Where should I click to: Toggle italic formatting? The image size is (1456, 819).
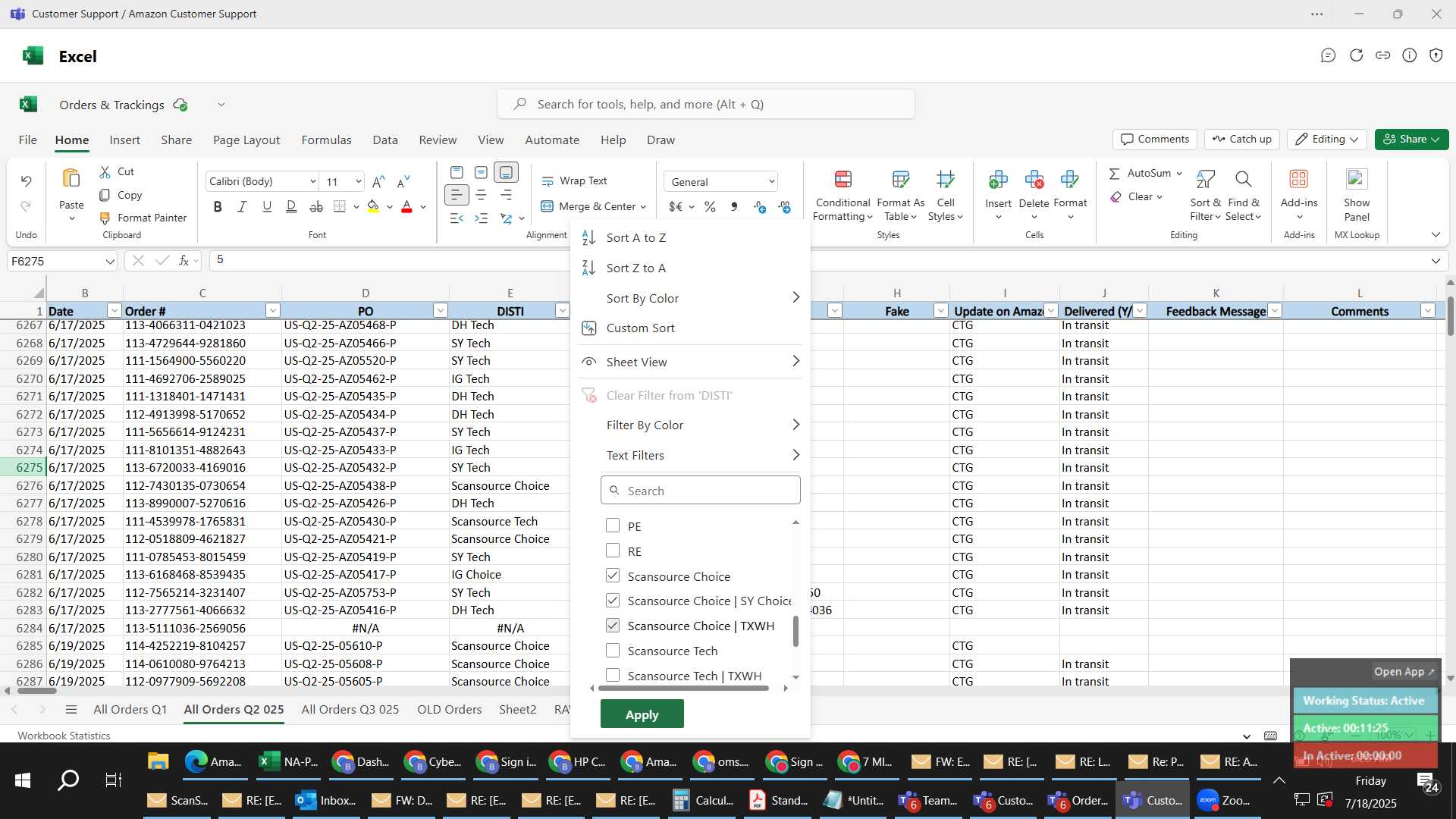242,207
